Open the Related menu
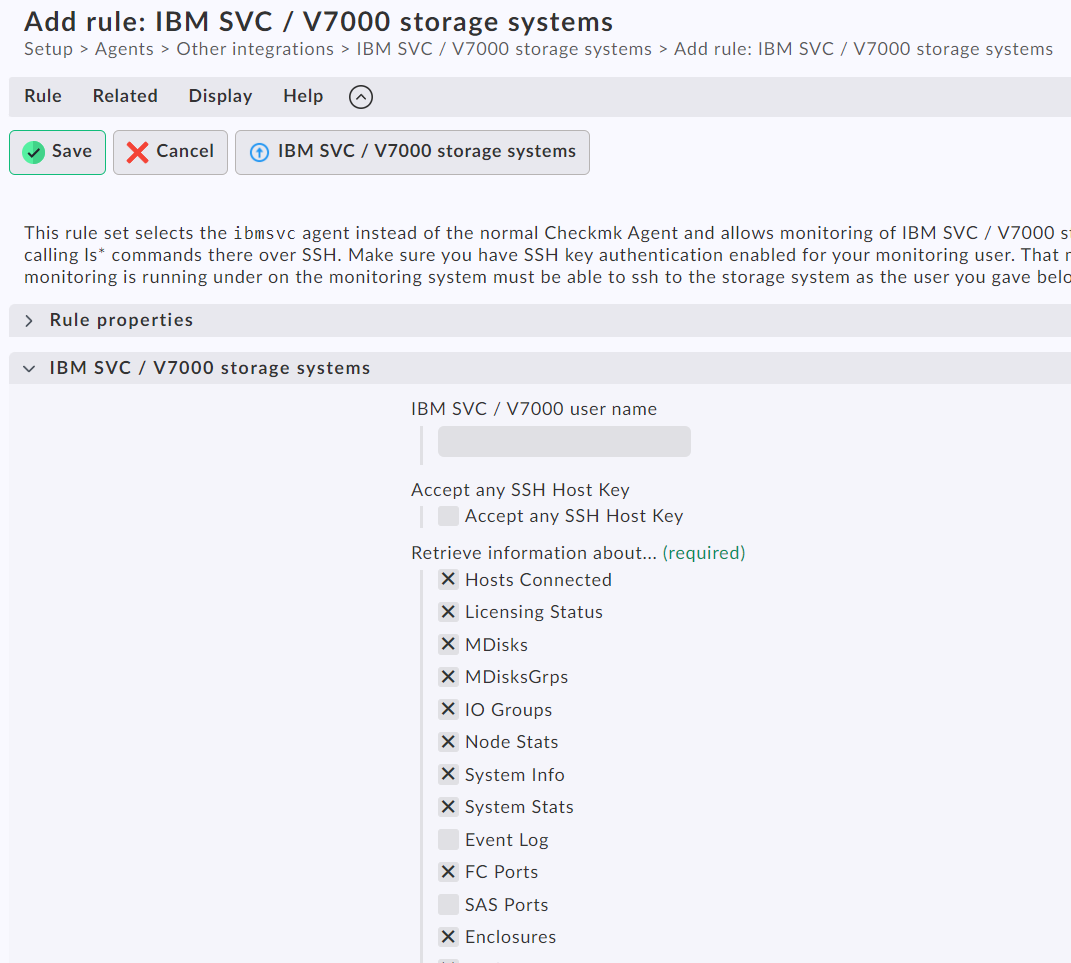 tap(125, 96)
